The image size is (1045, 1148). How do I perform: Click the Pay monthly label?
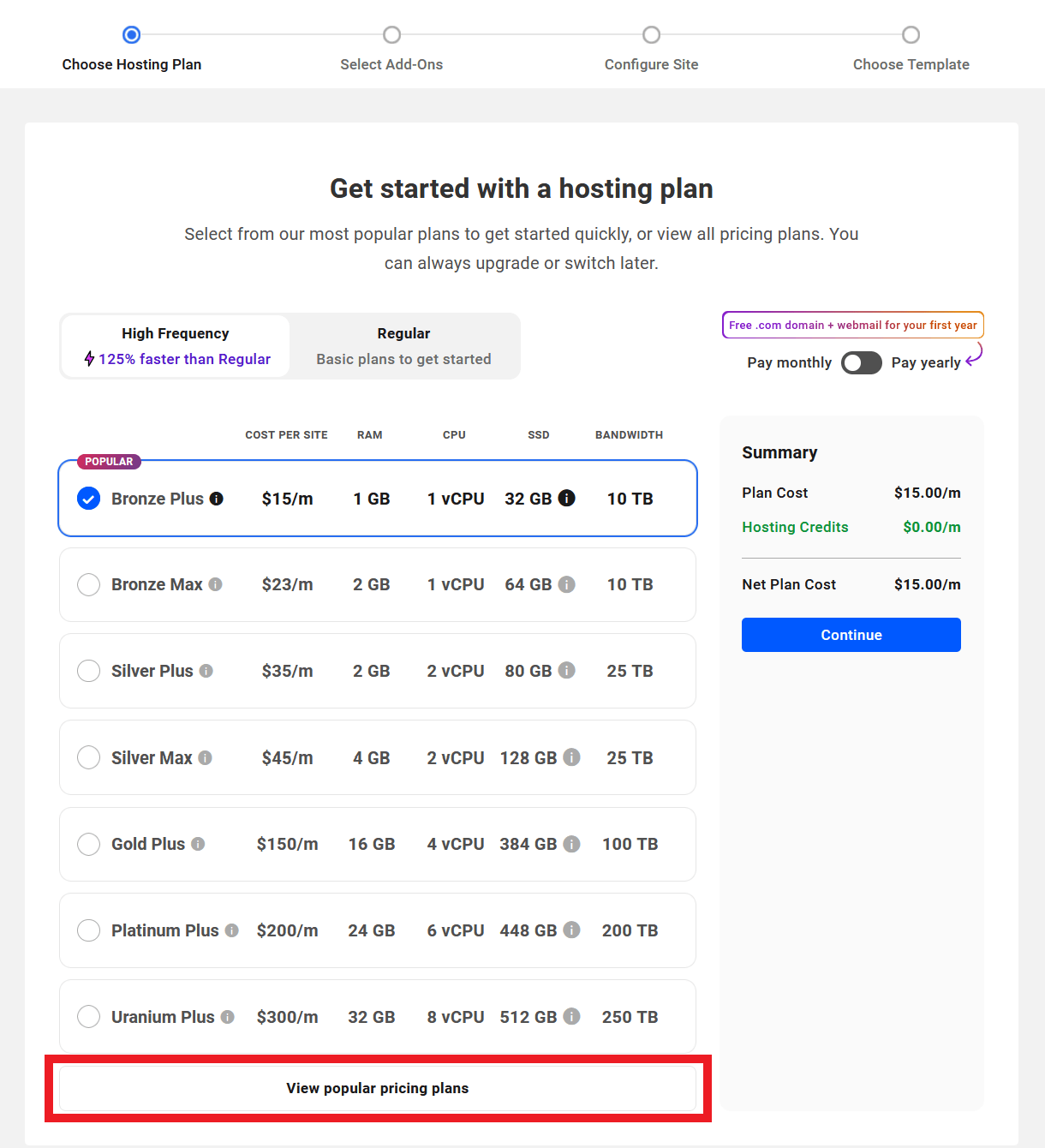[x=789, y=362]
